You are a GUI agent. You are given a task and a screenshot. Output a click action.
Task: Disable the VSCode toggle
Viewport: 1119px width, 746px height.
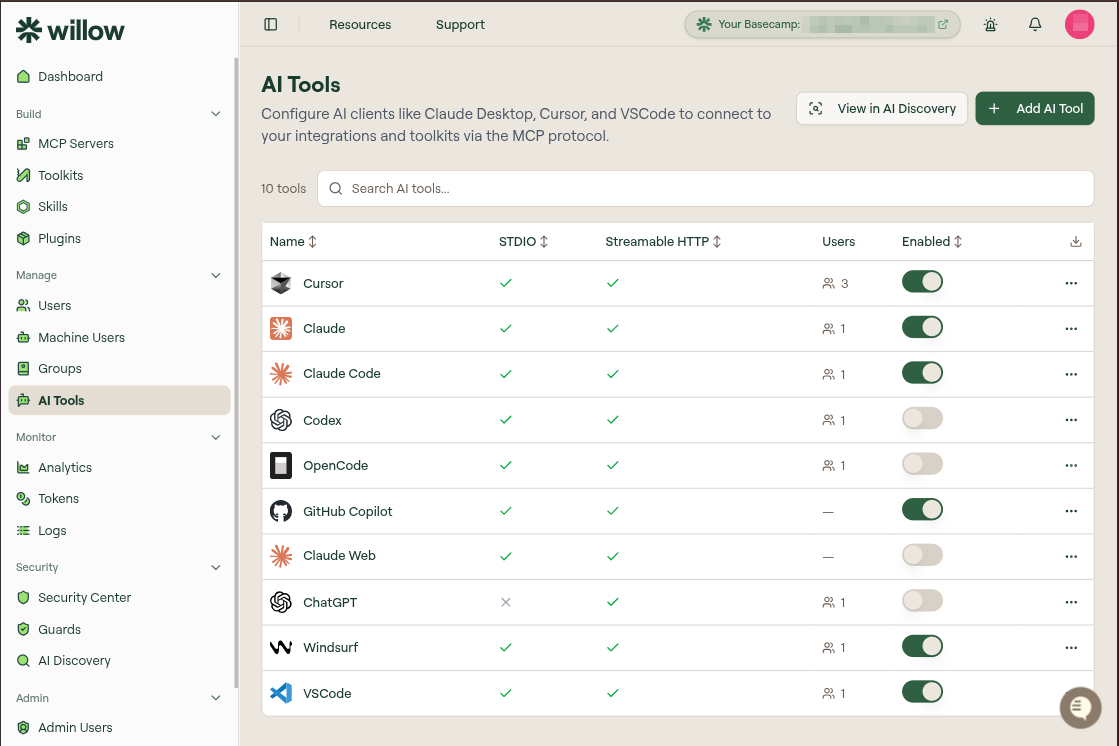922,692
